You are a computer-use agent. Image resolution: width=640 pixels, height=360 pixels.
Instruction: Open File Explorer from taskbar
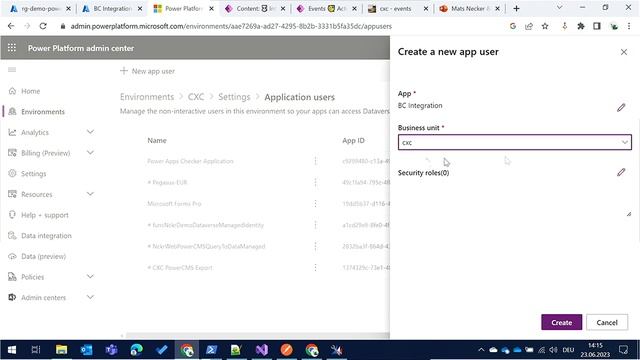[x=61, y=350]
